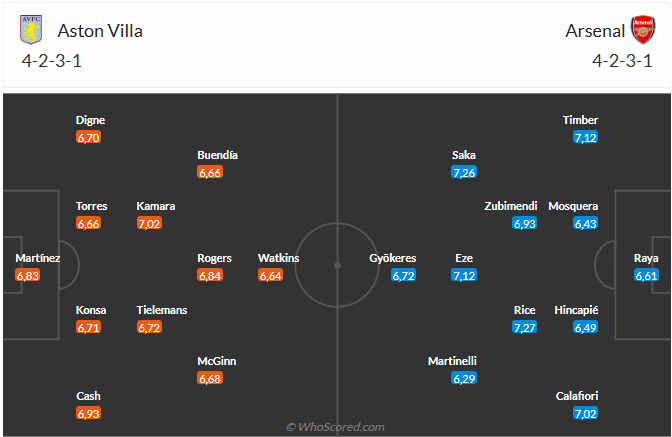
Task: Click the Aston Villa club crest
Action: tap(32, 30)
